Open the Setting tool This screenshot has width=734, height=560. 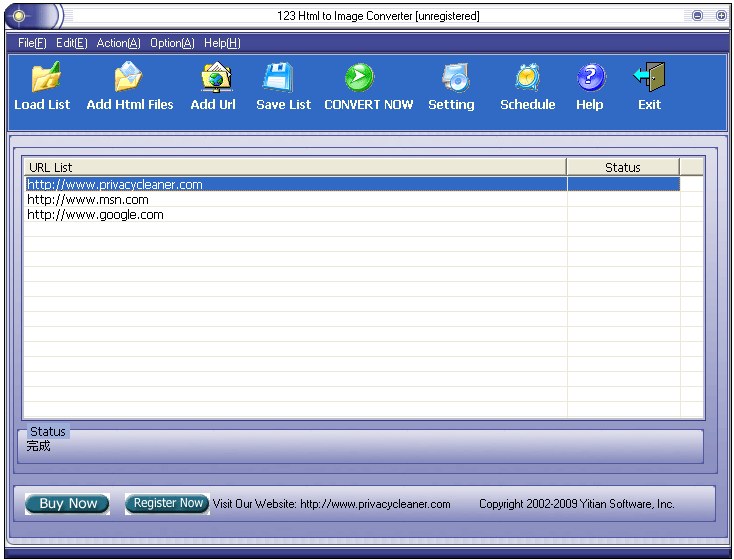pos(451,79)
